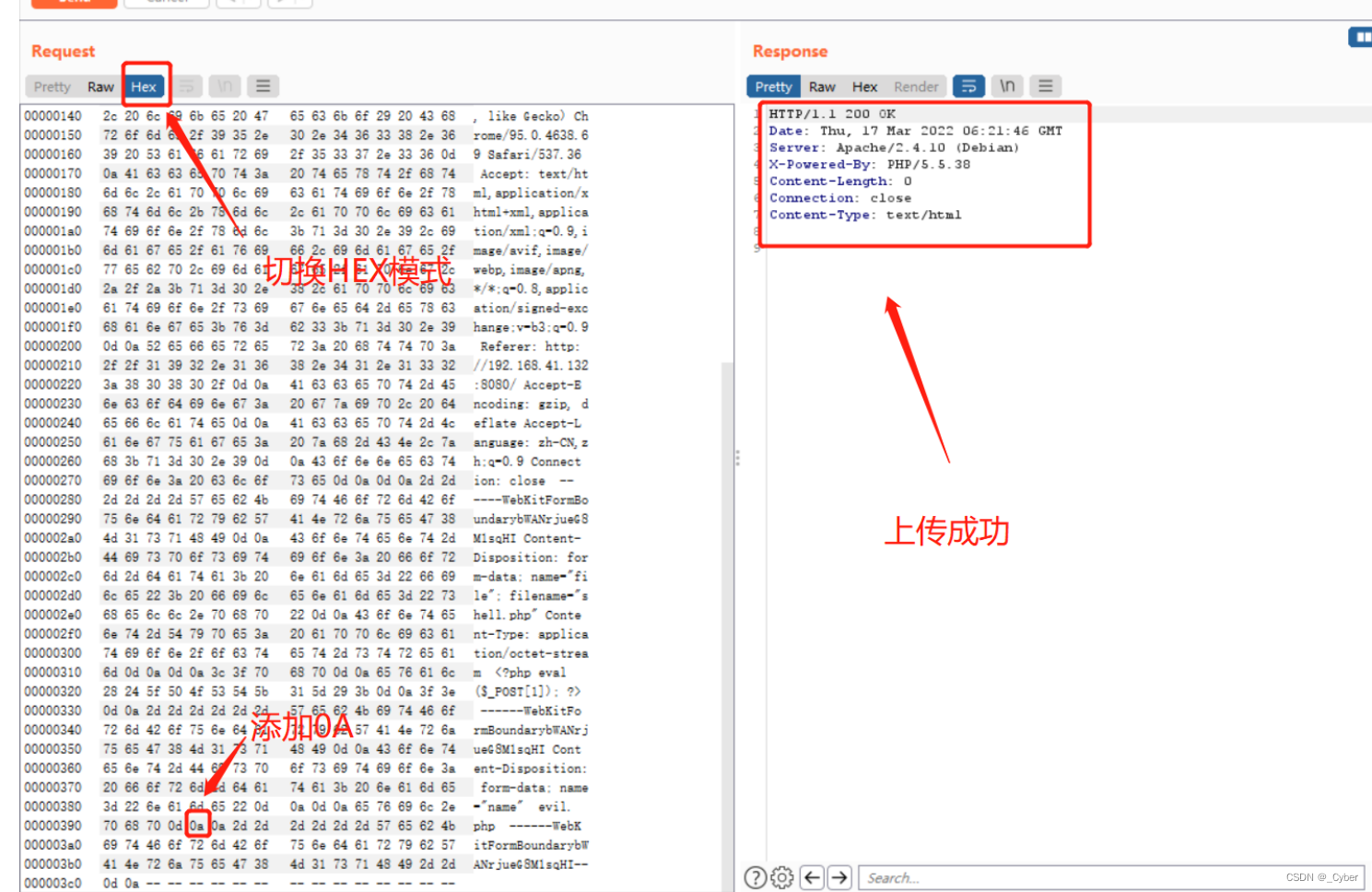This screenshot has width=1372, height=892.
Task: Open Response Raw tab
Action: pos(822,87)
